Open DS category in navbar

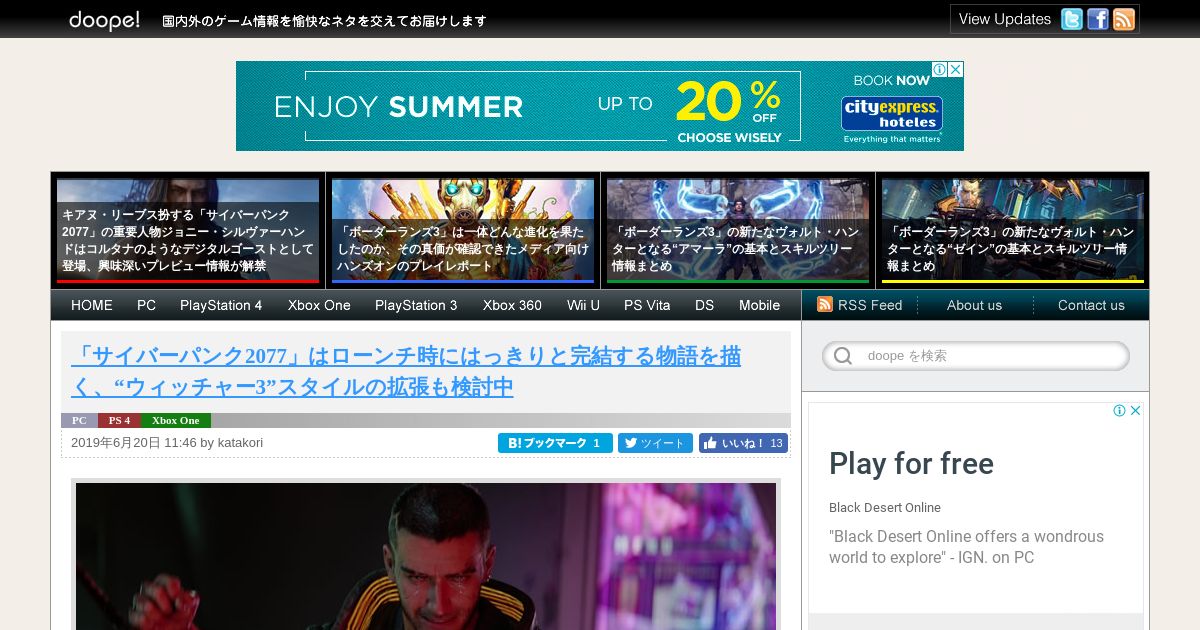tap(705, 305)
